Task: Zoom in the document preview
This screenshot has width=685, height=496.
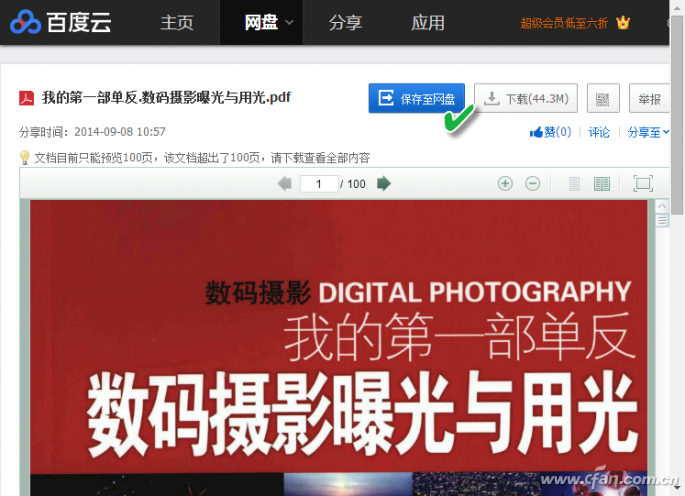Action: click(x=505, y=184)
